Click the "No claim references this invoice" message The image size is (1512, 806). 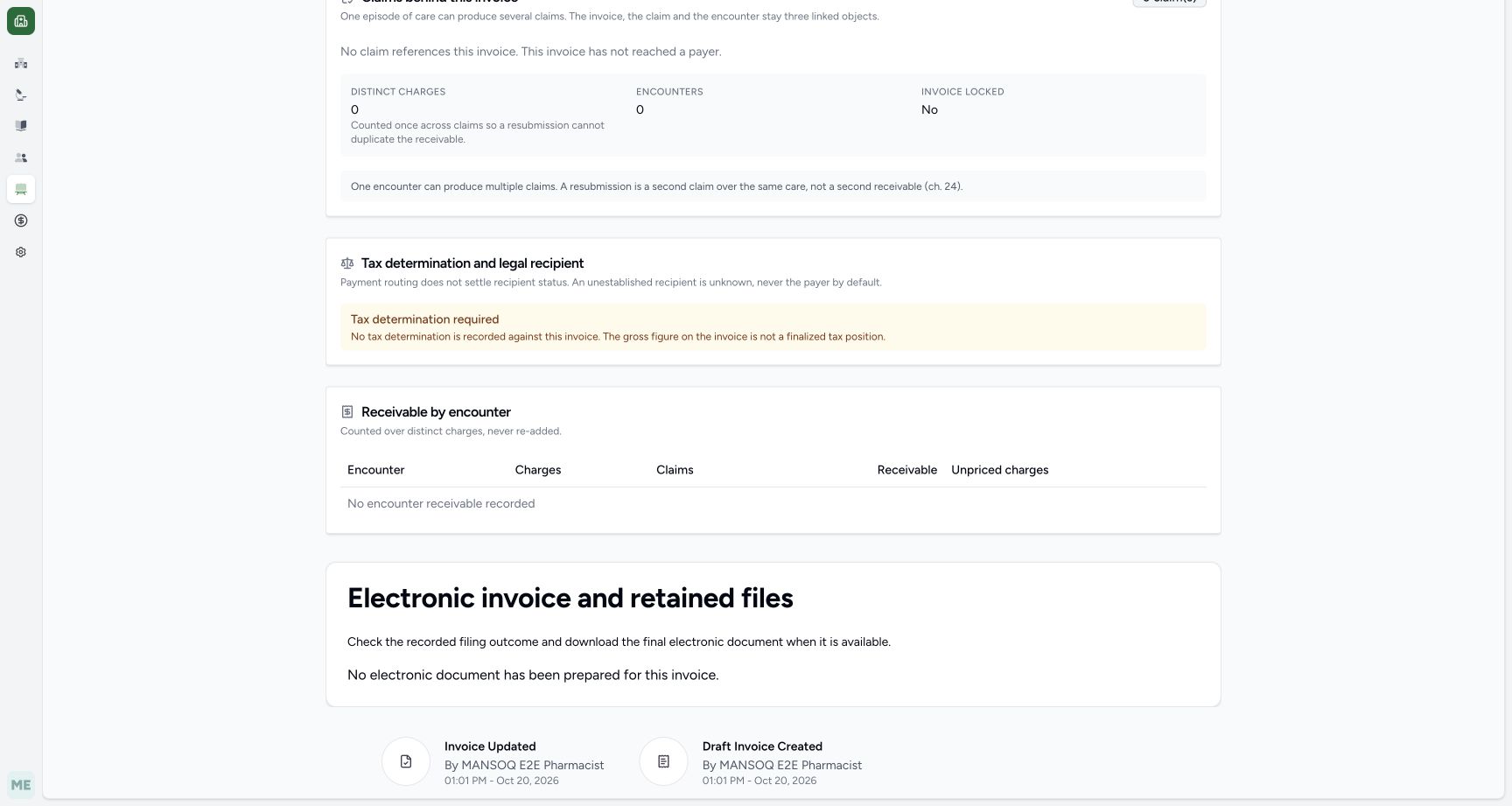click(x=531, y=52)
